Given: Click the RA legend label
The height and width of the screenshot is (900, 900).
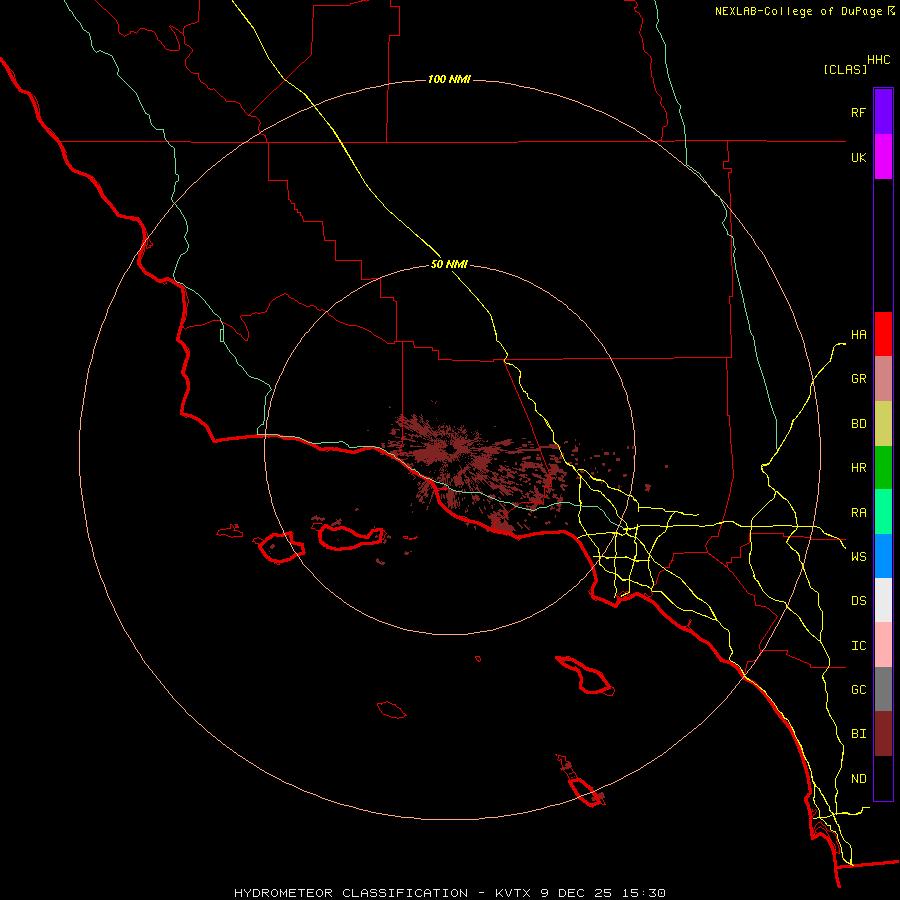Looking at the screenshot, I should tap(858, 513).
